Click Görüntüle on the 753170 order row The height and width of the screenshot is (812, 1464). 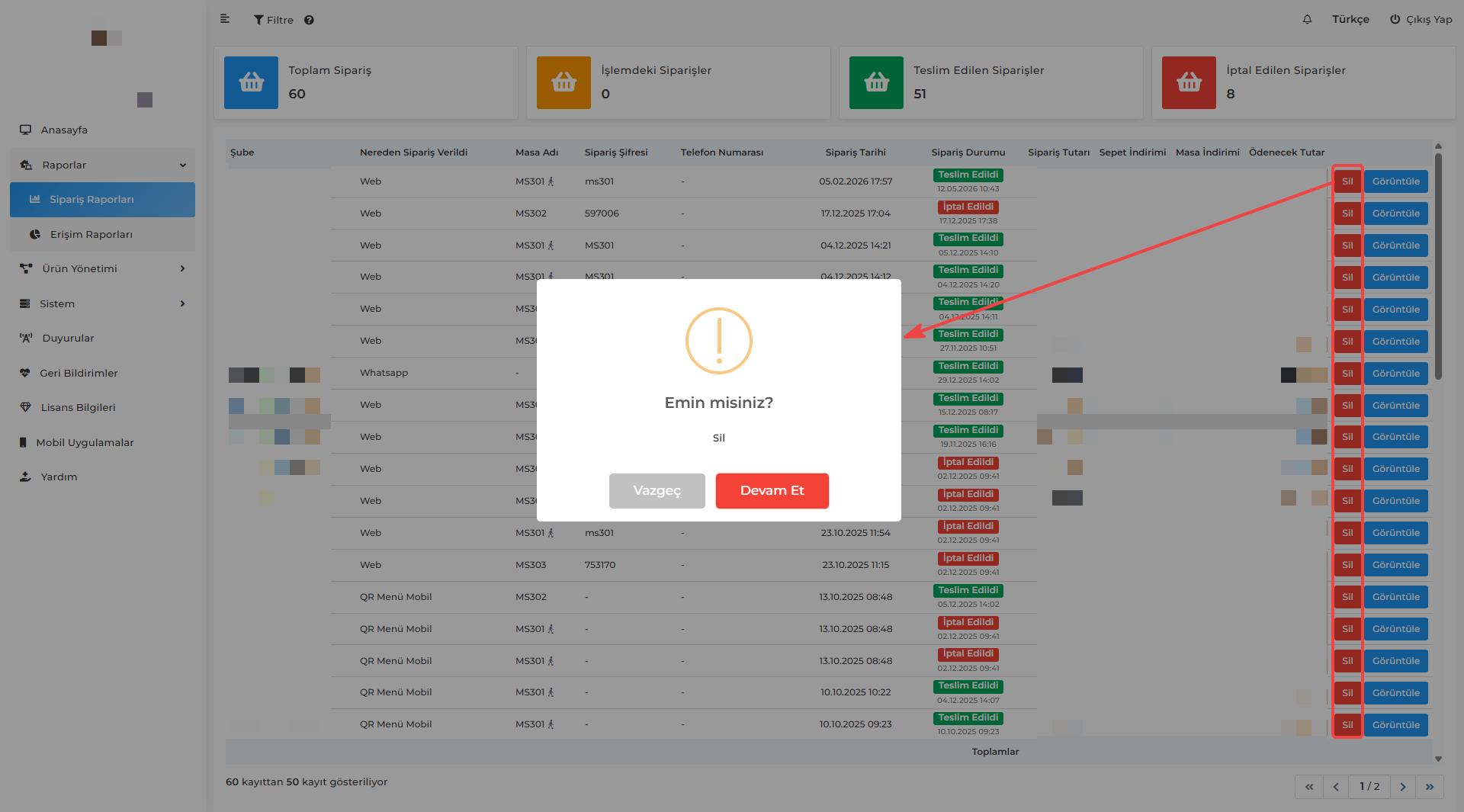1395,565
